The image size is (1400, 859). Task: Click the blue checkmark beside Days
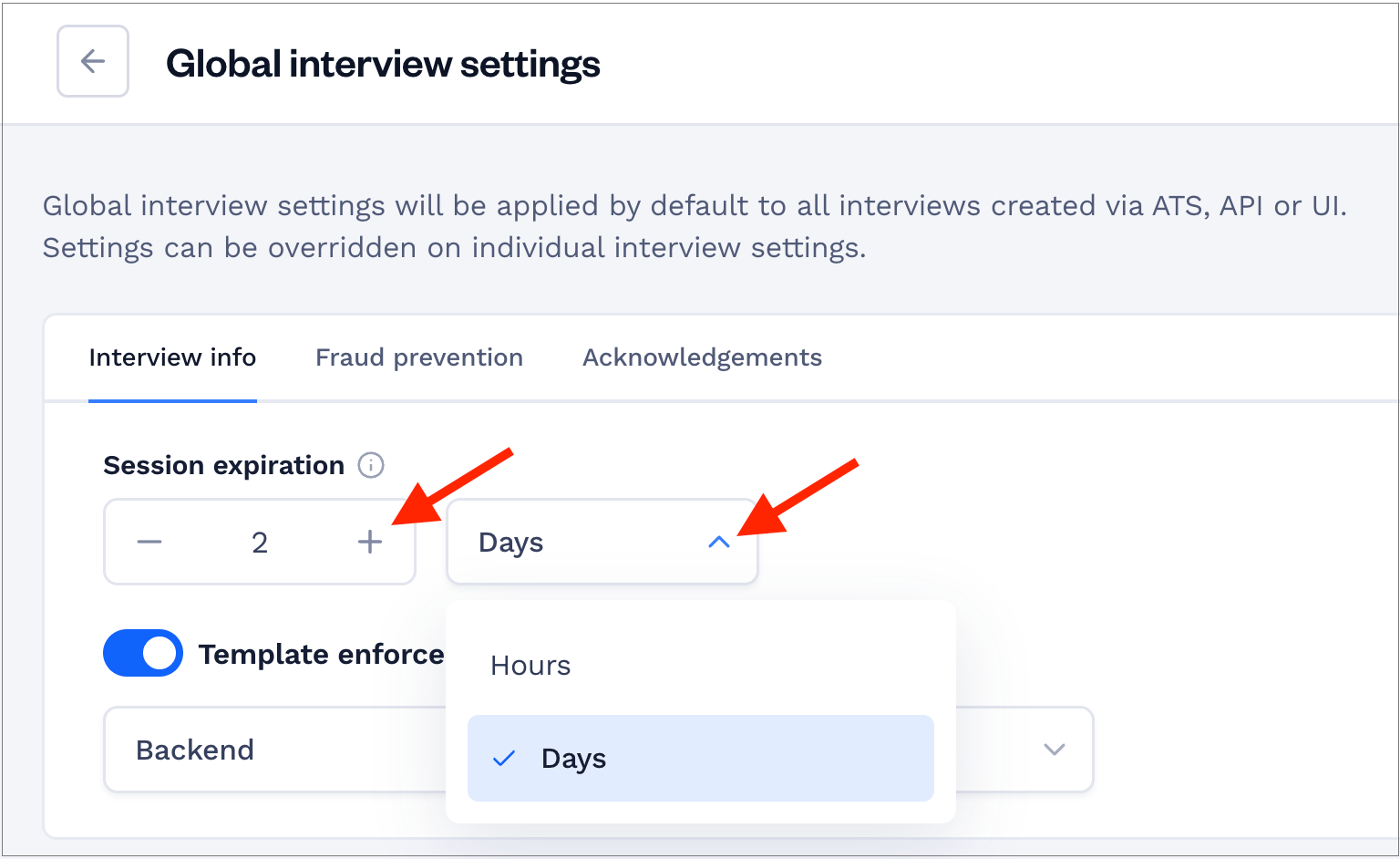click(x=504, y=758)
